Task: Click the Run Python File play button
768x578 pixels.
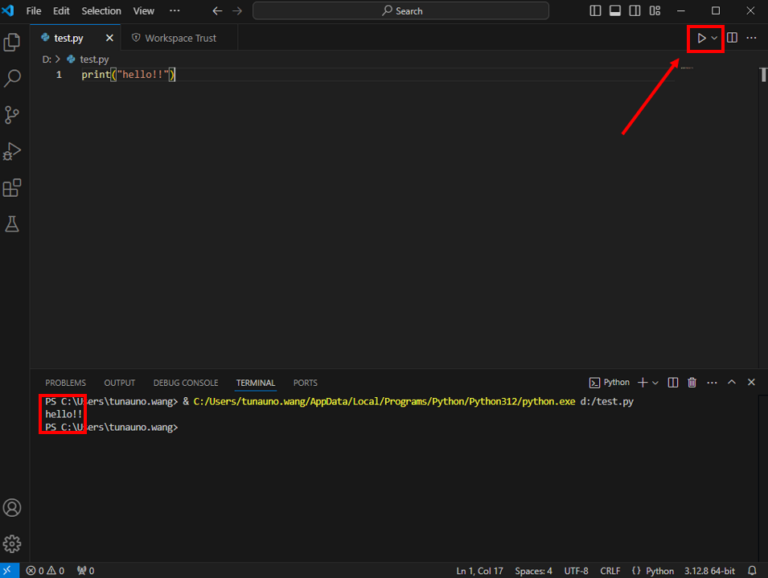Action: coord(701,38)
